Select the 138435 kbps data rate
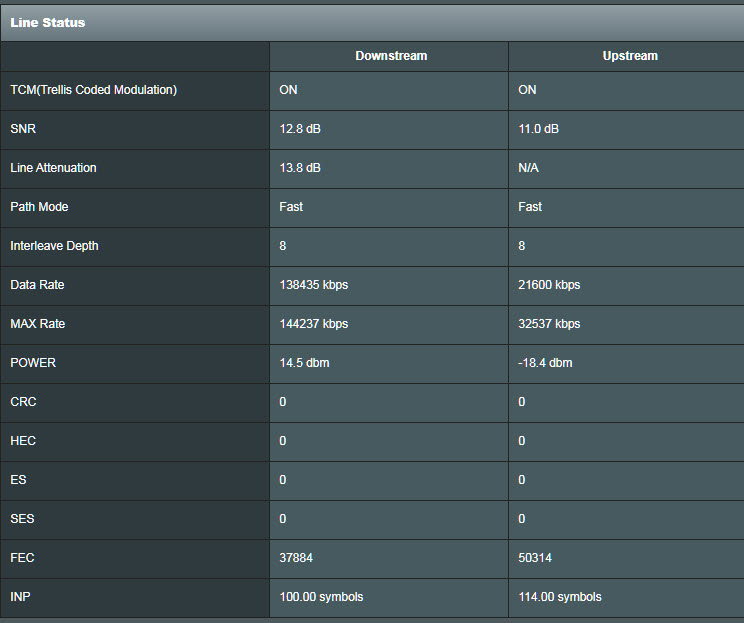 tap(314, 285)
